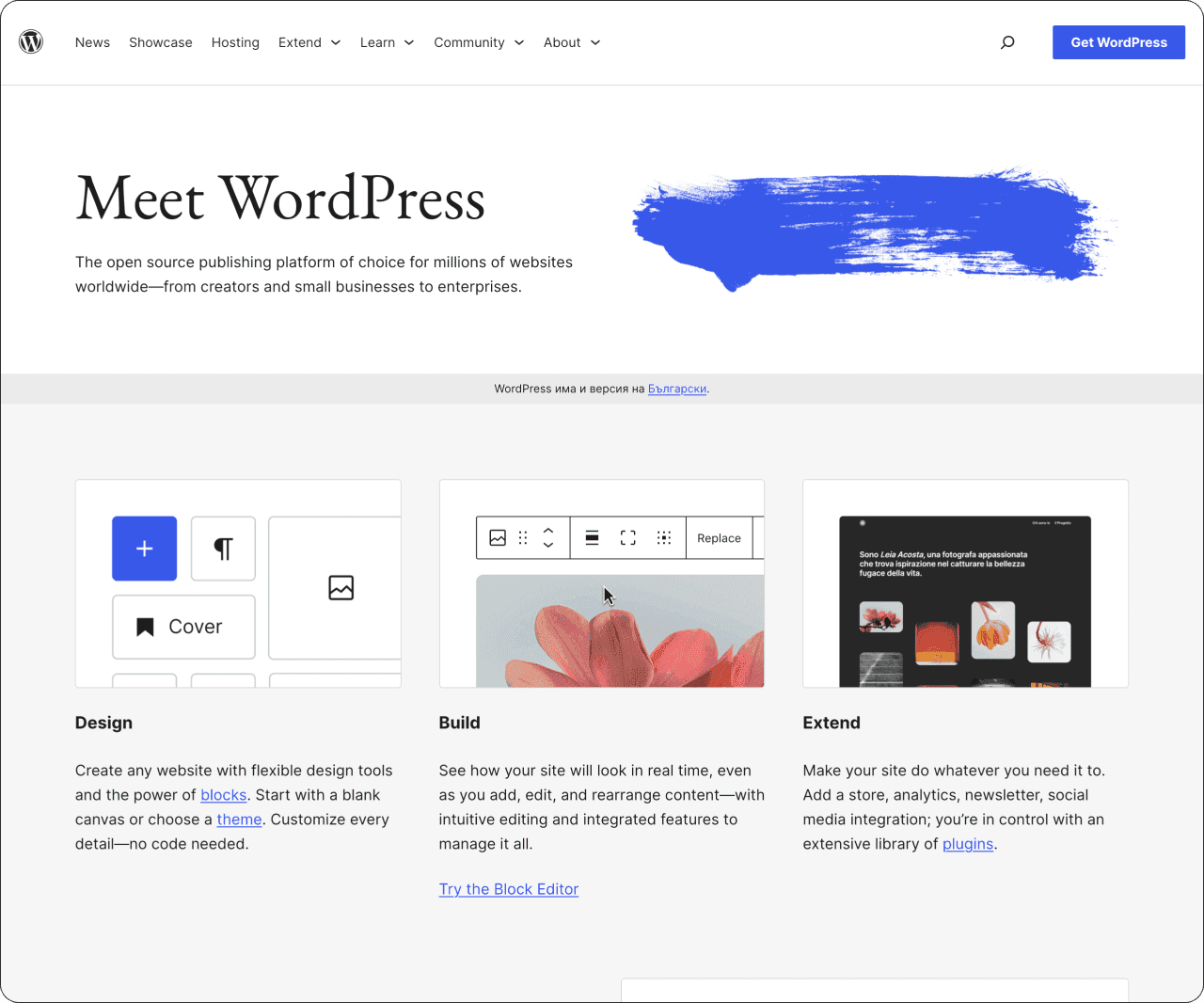The image size is (1204, 1003).
Task: Follow the Български language link
Action: 677,389
